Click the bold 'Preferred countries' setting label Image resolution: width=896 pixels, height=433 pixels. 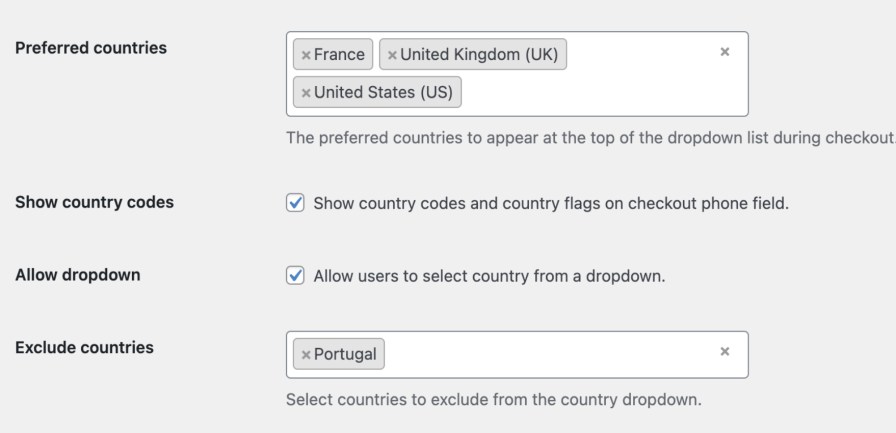[91, 48]
